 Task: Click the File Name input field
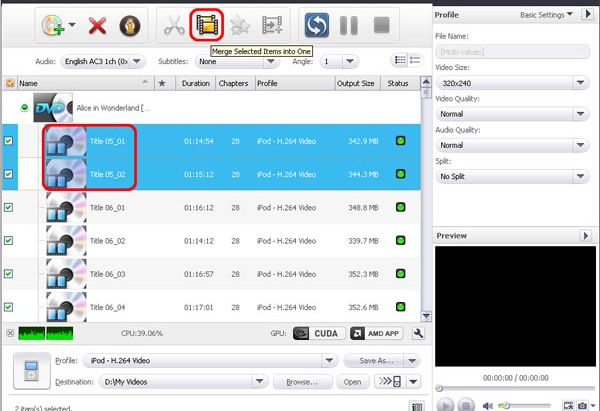512,52
